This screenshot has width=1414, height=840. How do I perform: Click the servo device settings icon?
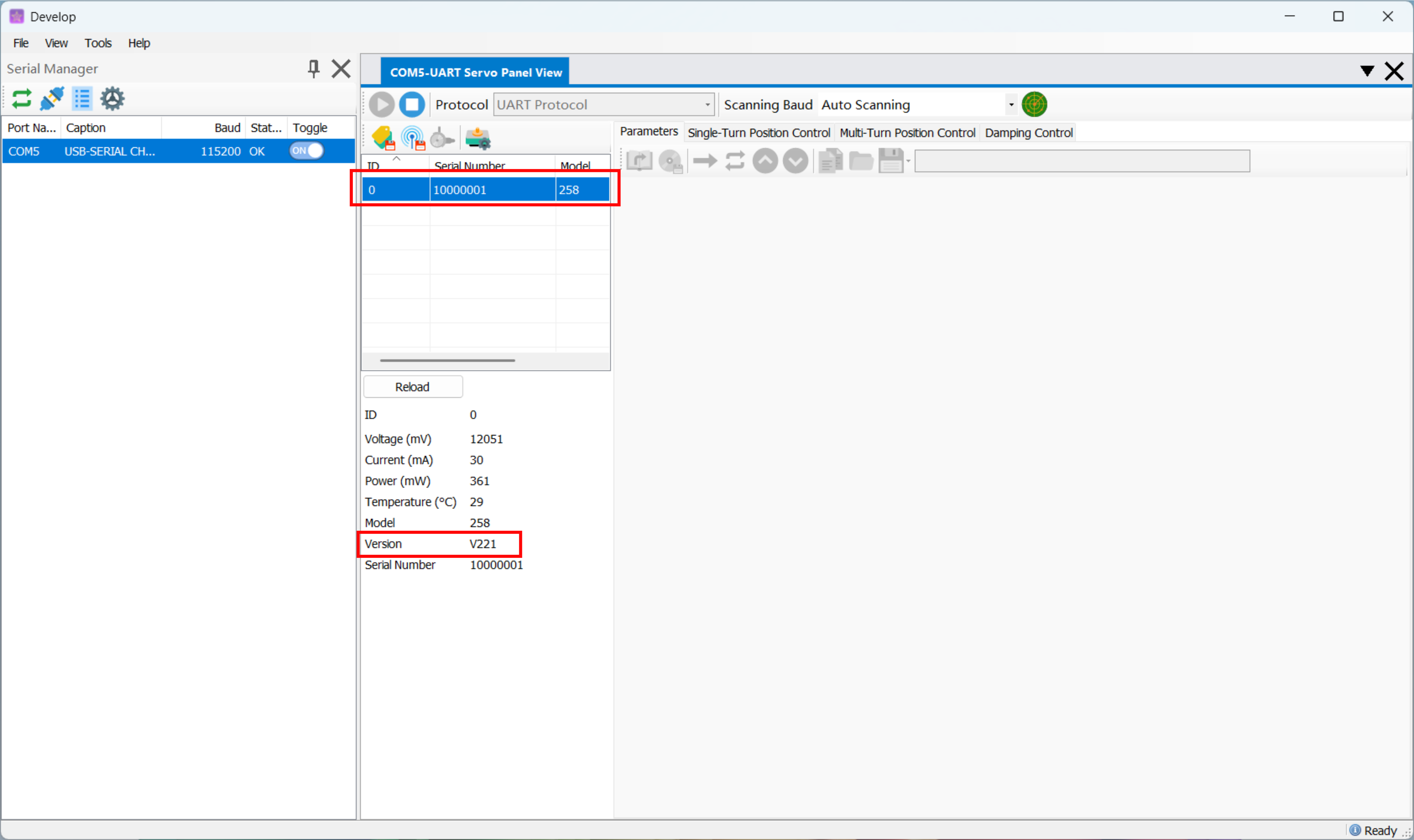tap(478, 138)
